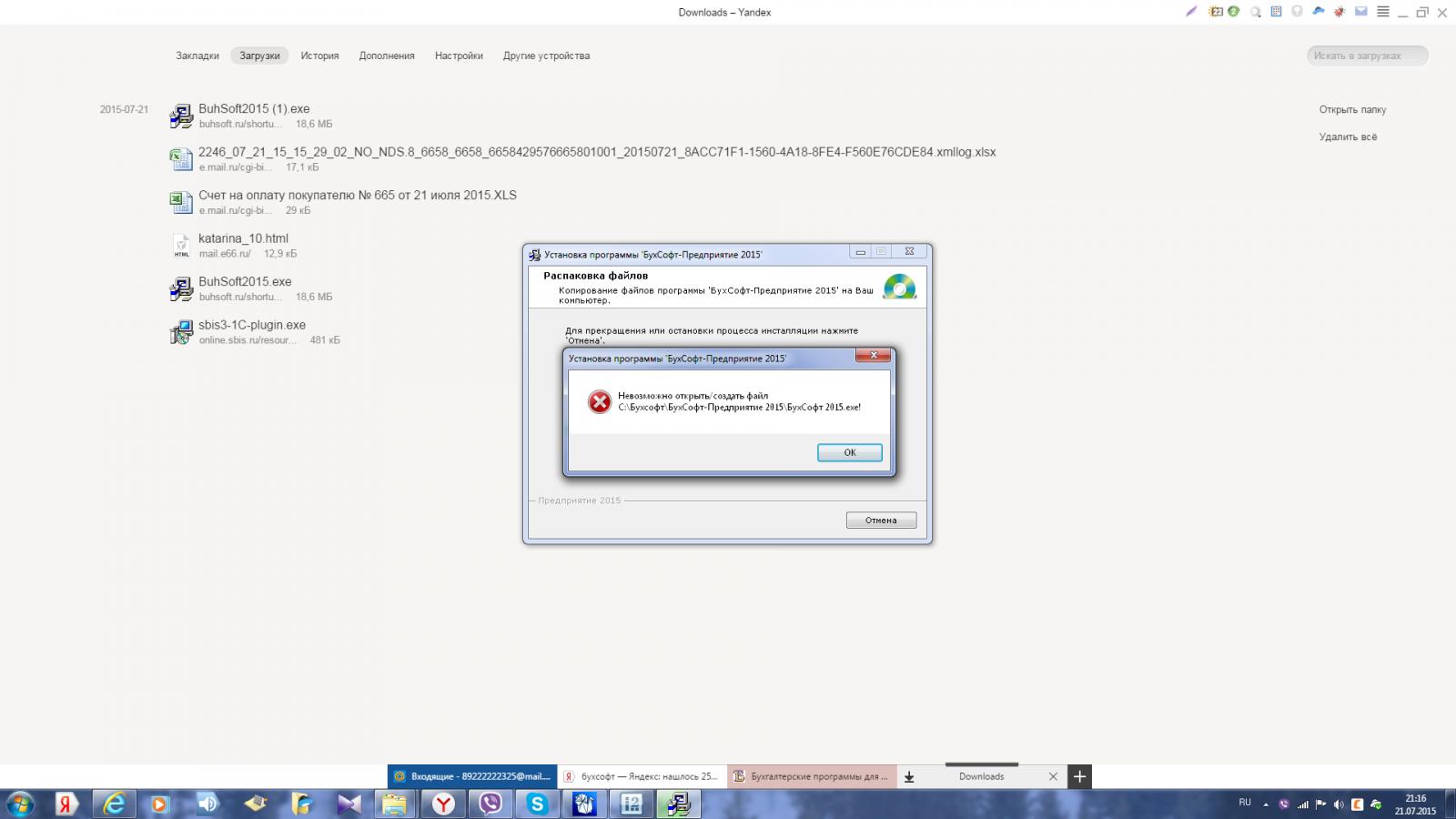Viewport: 1456px width, 819px height.
Task: Launch Viber from the taskbar
Action: tap(490, 804)
